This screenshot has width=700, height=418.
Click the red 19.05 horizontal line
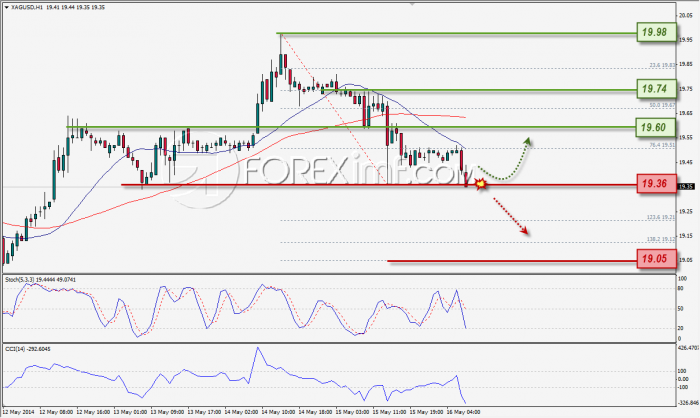pyautogui.click(x=512, y=261)
